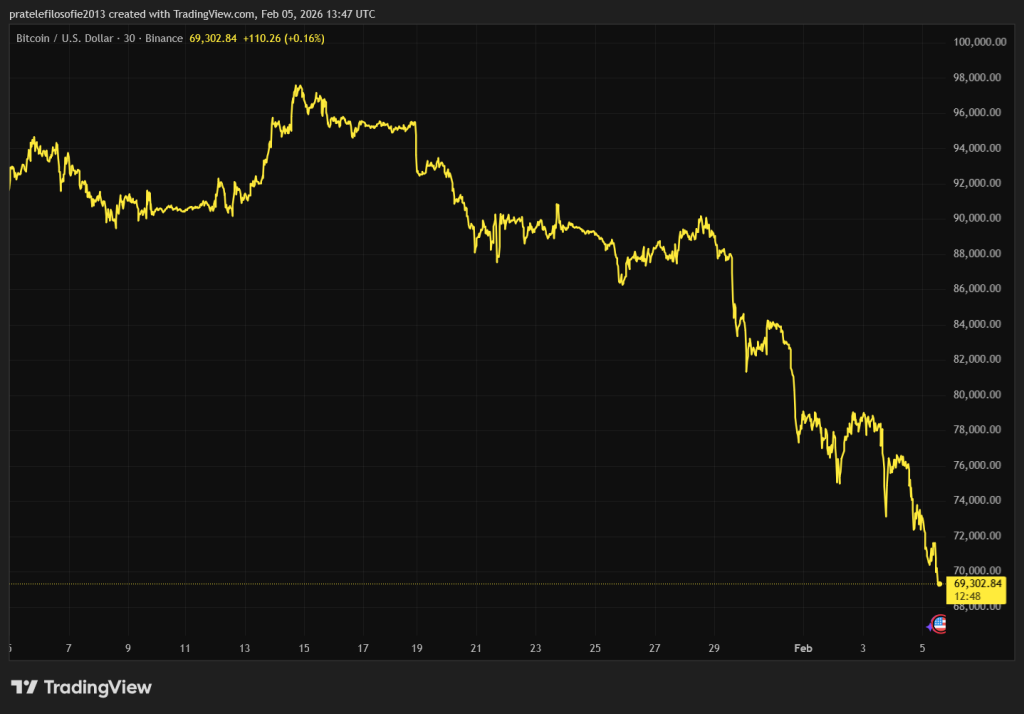The image size is (1024, 714).
Task: Click the 12:48 countdown on the price tag
Action: click(966, 595)
